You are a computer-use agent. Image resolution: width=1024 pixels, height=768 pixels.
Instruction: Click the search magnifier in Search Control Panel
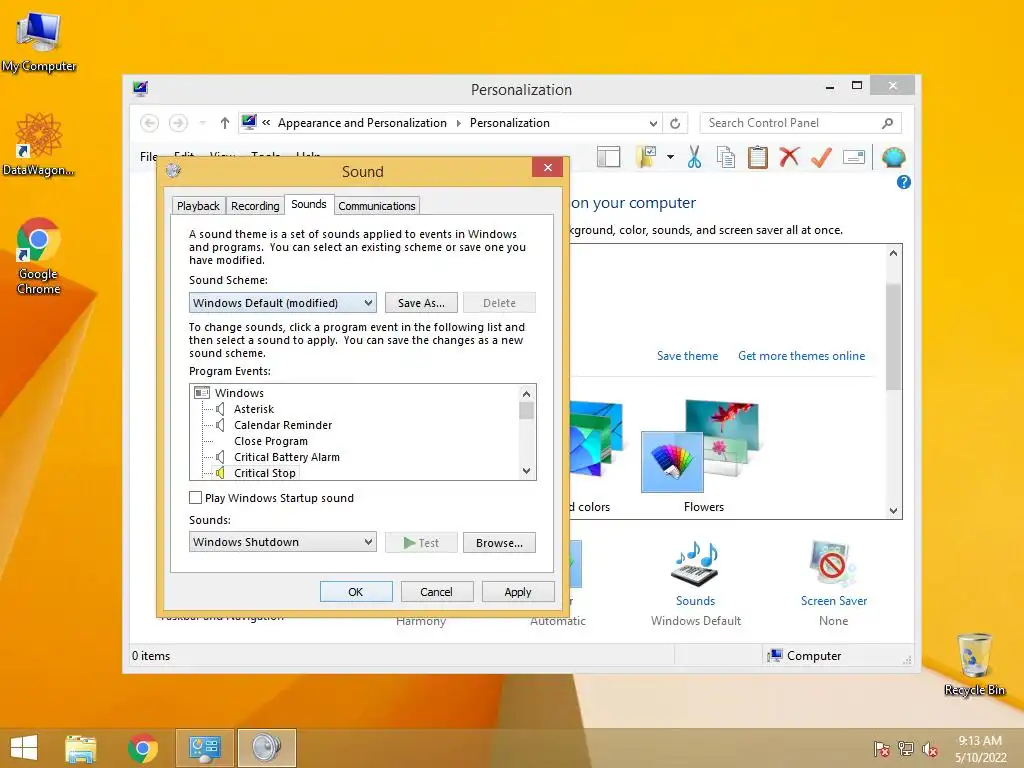click(x=887, y=123)
